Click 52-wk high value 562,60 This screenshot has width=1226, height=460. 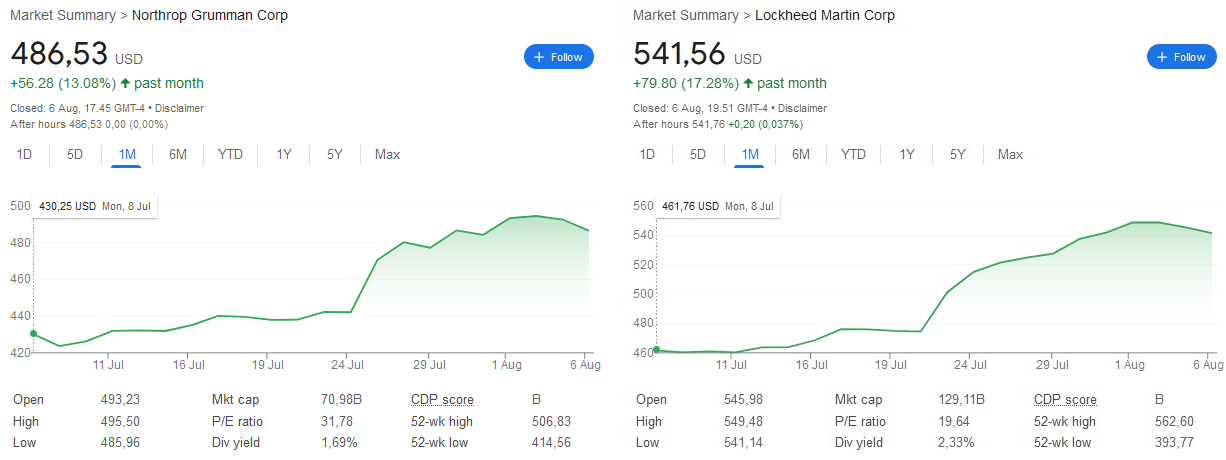point(1174,421)
